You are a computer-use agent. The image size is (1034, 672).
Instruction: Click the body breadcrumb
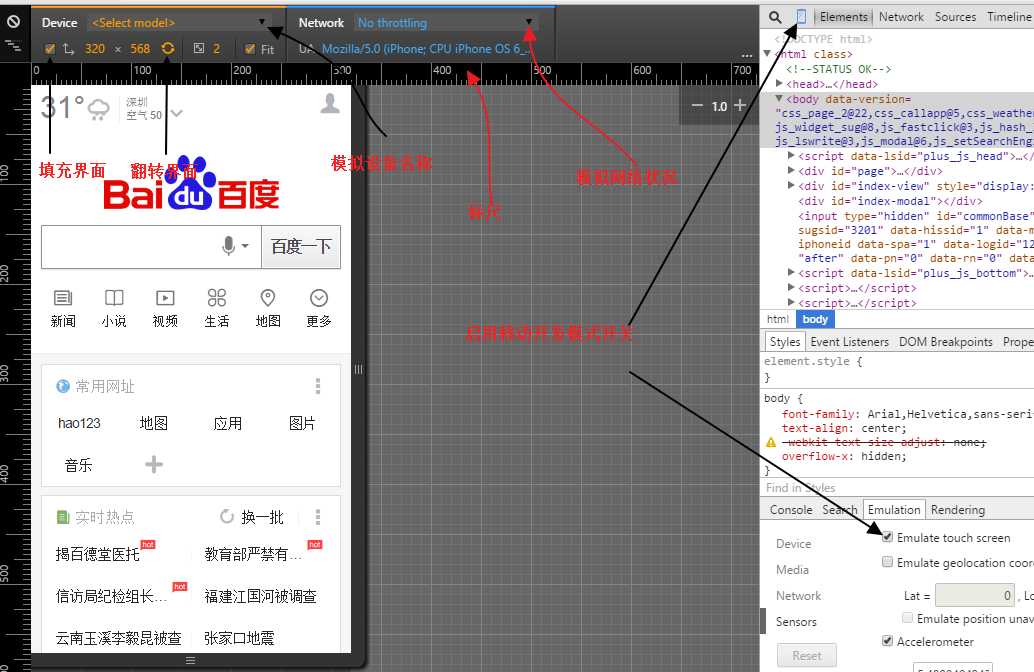pyautogui.click(x=815, y=319)
